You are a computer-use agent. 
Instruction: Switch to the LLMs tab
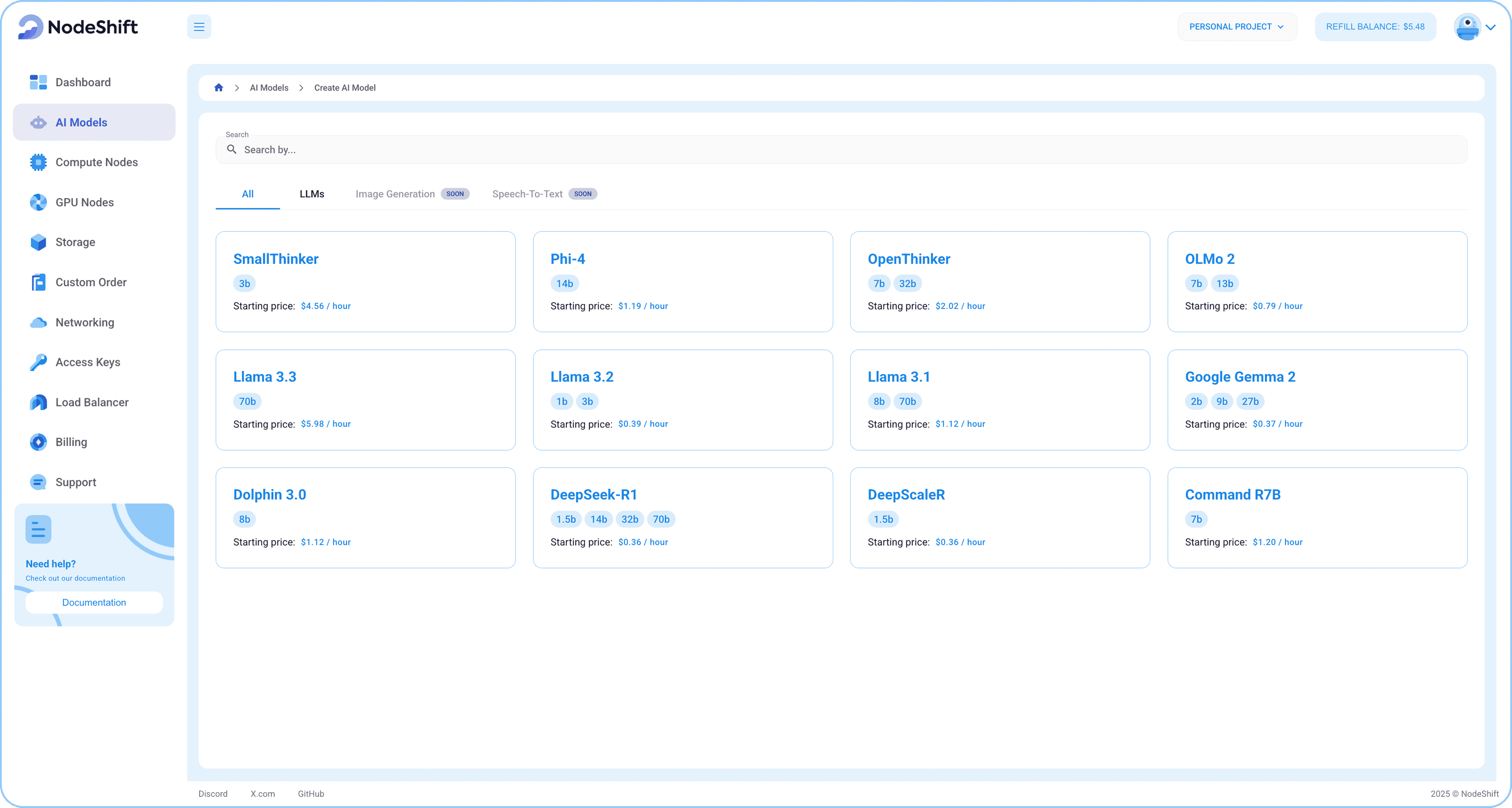(x=312, y=194)
